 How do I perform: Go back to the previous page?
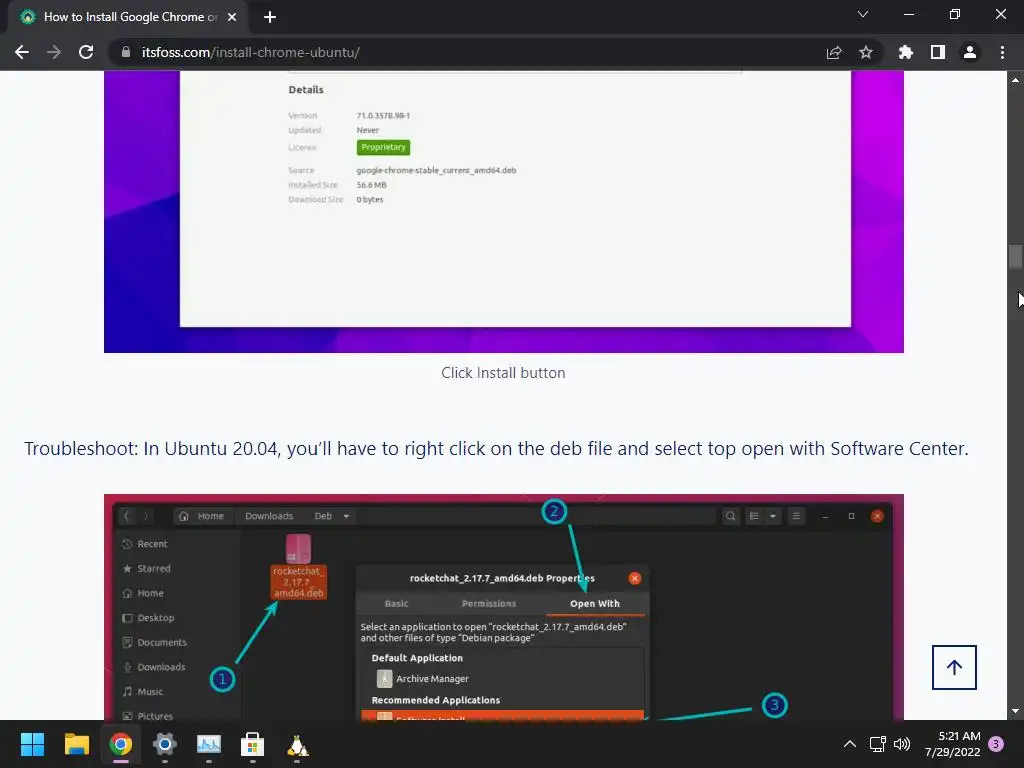click(22, 52)
